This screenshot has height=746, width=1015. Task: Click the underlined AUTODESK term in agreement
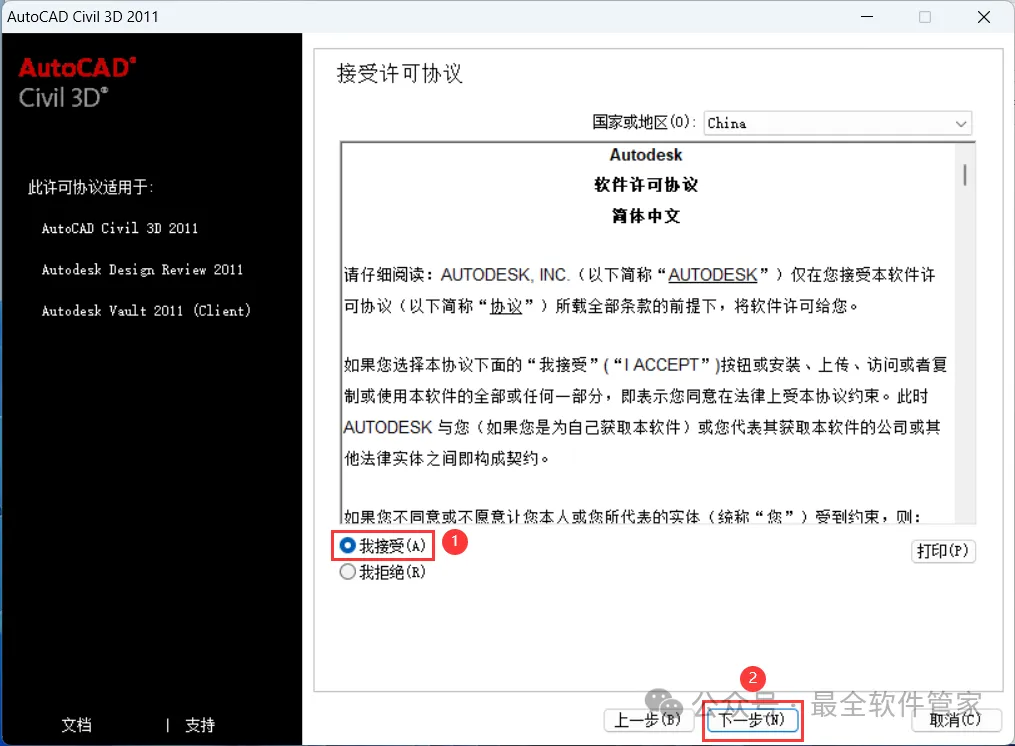(x=713, y=275)
